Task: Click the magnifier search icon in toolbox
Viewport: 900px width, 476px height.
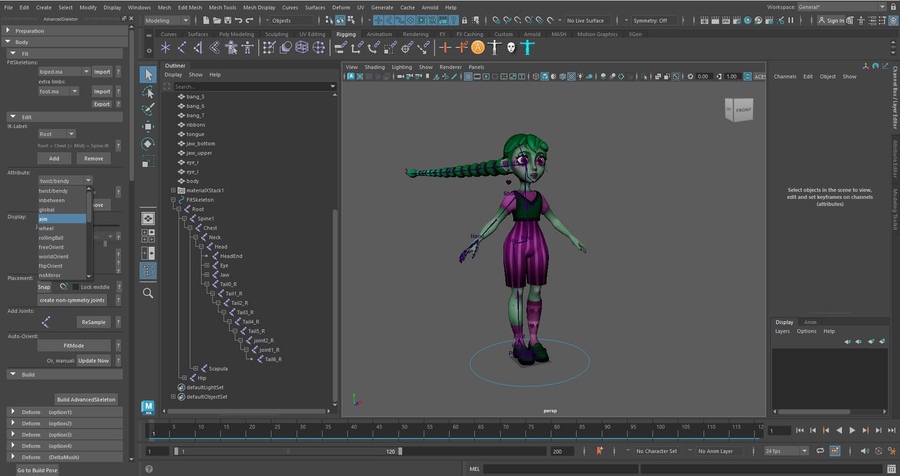Action: tap(148, 293)
